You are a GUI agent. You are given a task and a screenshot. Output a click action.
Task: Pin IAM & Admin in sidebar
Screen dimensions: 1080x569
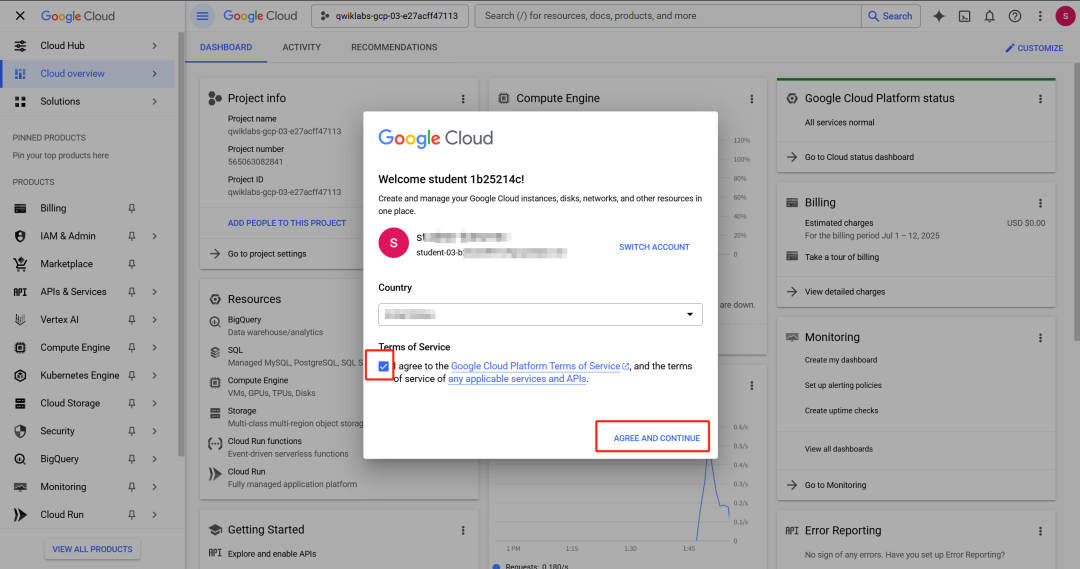click(132, 236)
